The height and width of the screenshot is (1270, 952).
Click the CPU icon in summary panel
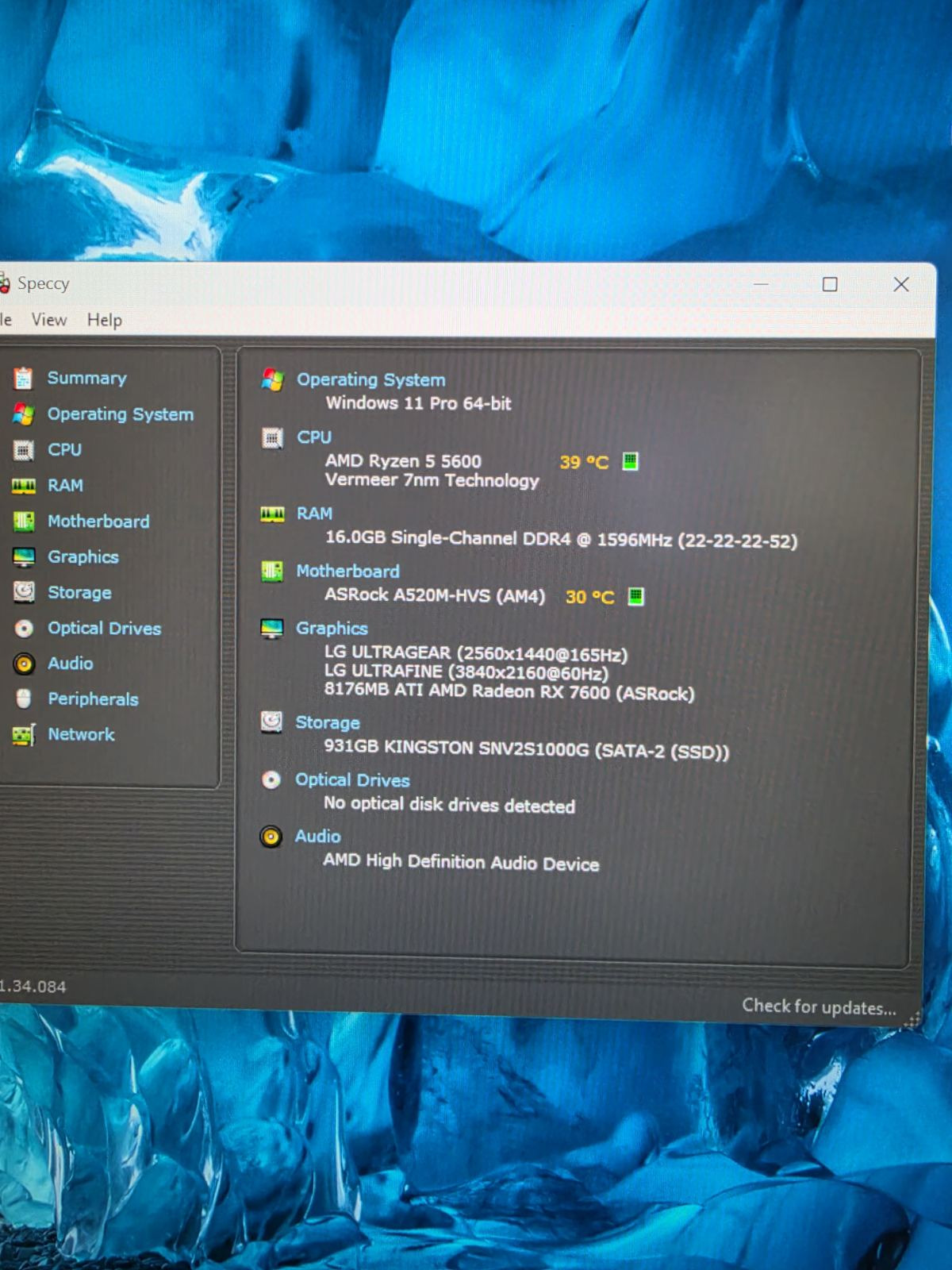[x=272, y=437]
